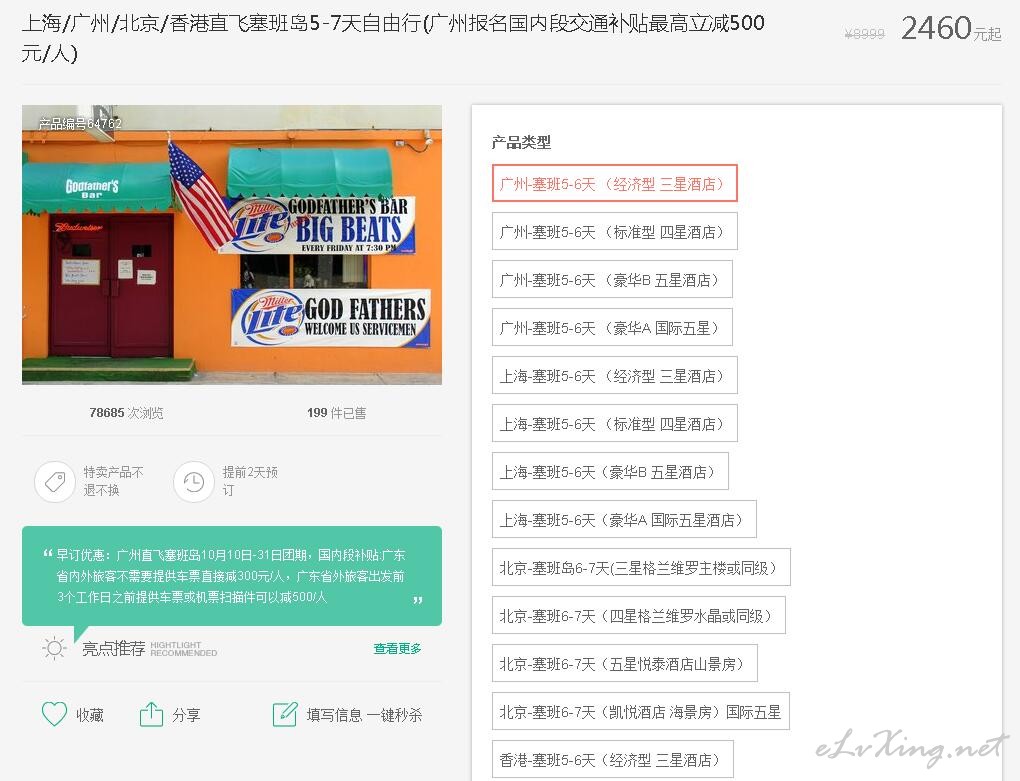Select 北京-塞班6-7天 凯悦酒店 海景房 option
The image size is (1020, 781).
641,712
